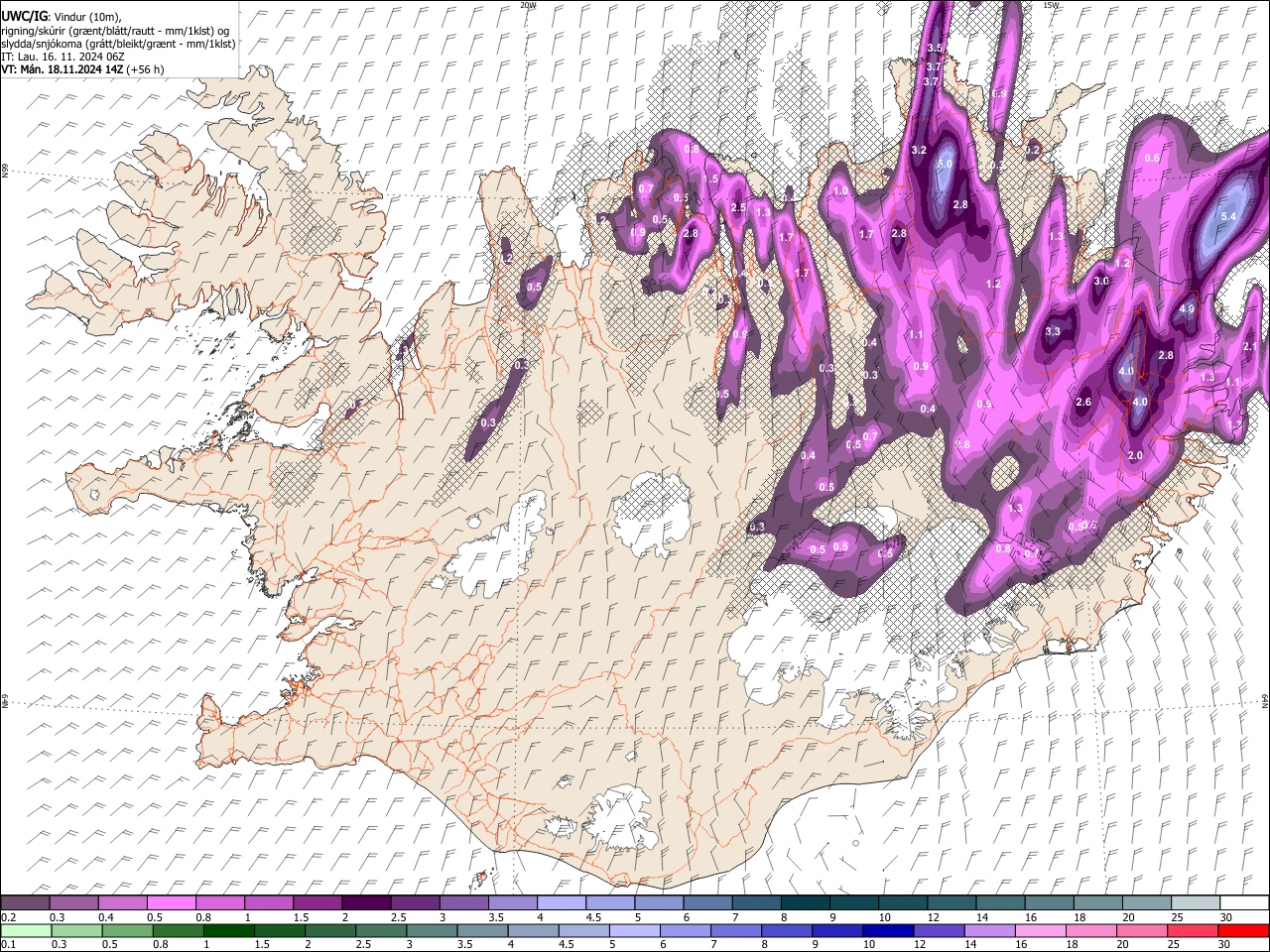The width and height of the screenshot is (1270, 952).
Task: Click the snow legend swatch between 2.5 and 3
Action: tap(415, 902)
